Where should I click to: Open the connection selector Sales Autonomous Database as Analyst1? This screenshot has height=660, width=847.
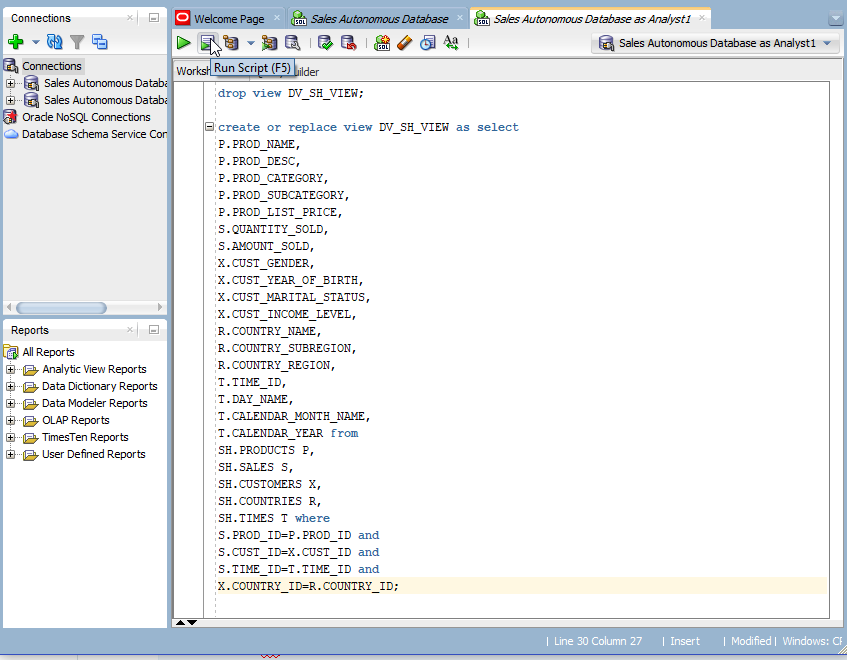(x=716, y=43)
